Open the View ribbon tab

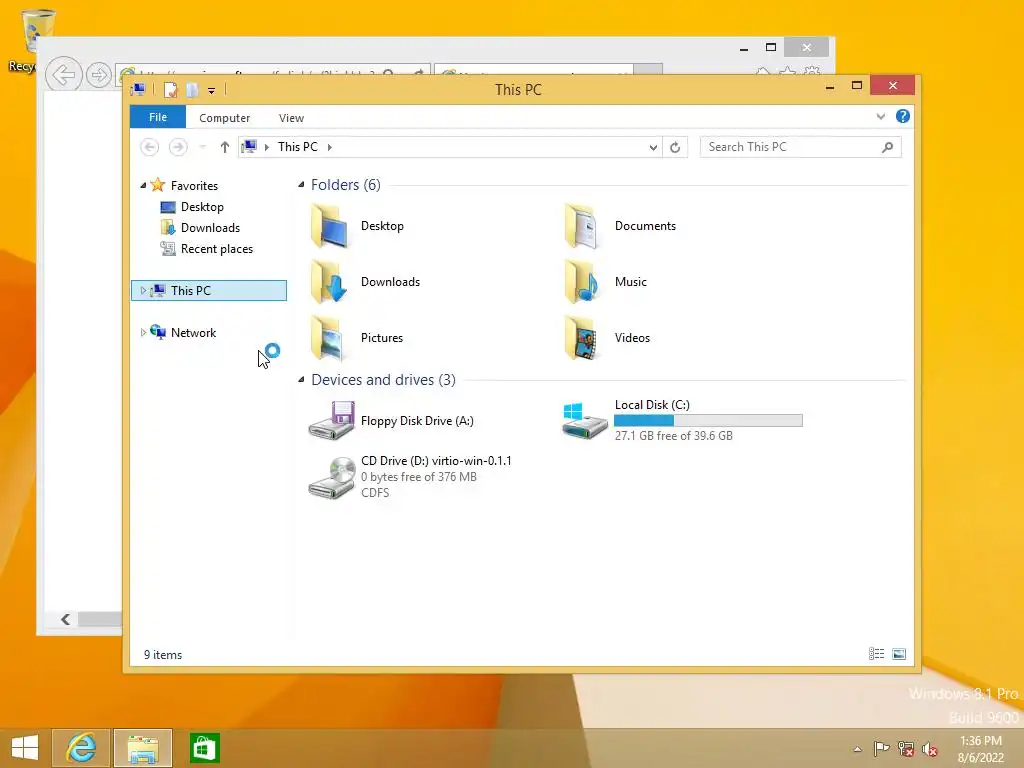[291, 118]
